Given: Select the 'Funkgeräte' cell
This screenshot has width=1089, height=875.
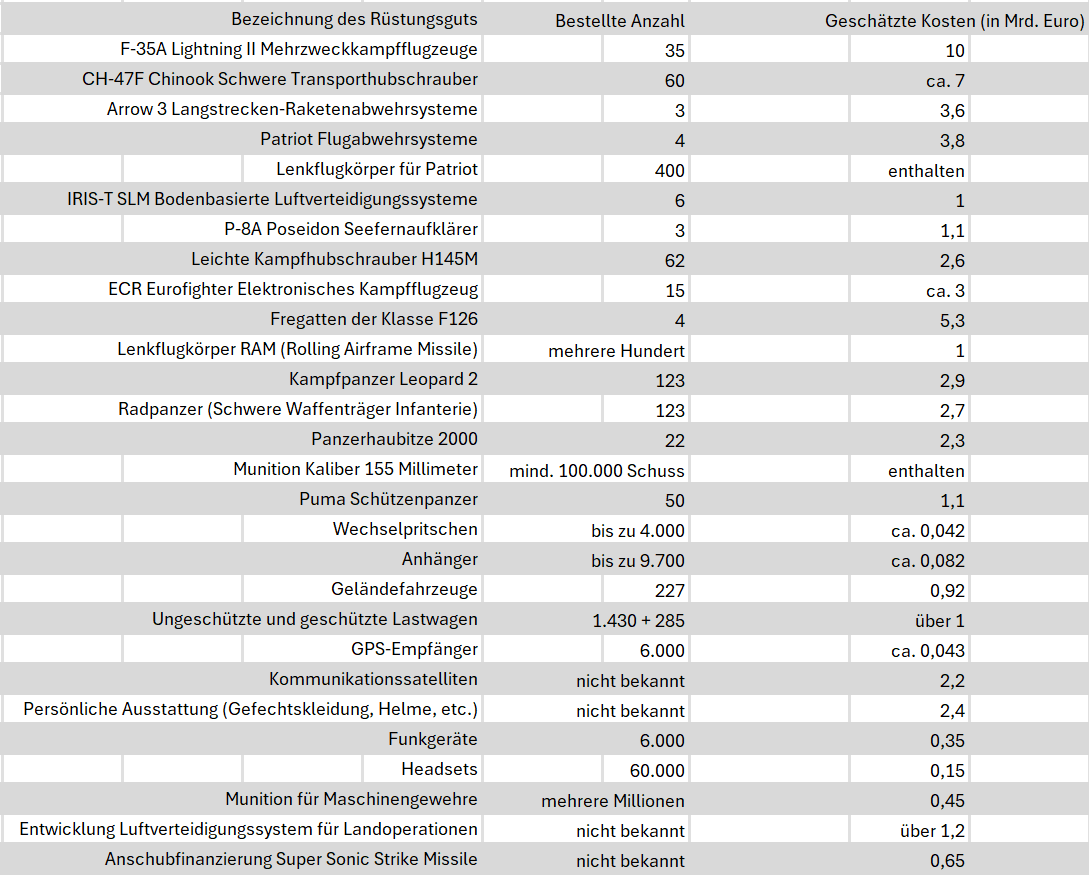Looking at the screenshot, I should pos(433,739).
